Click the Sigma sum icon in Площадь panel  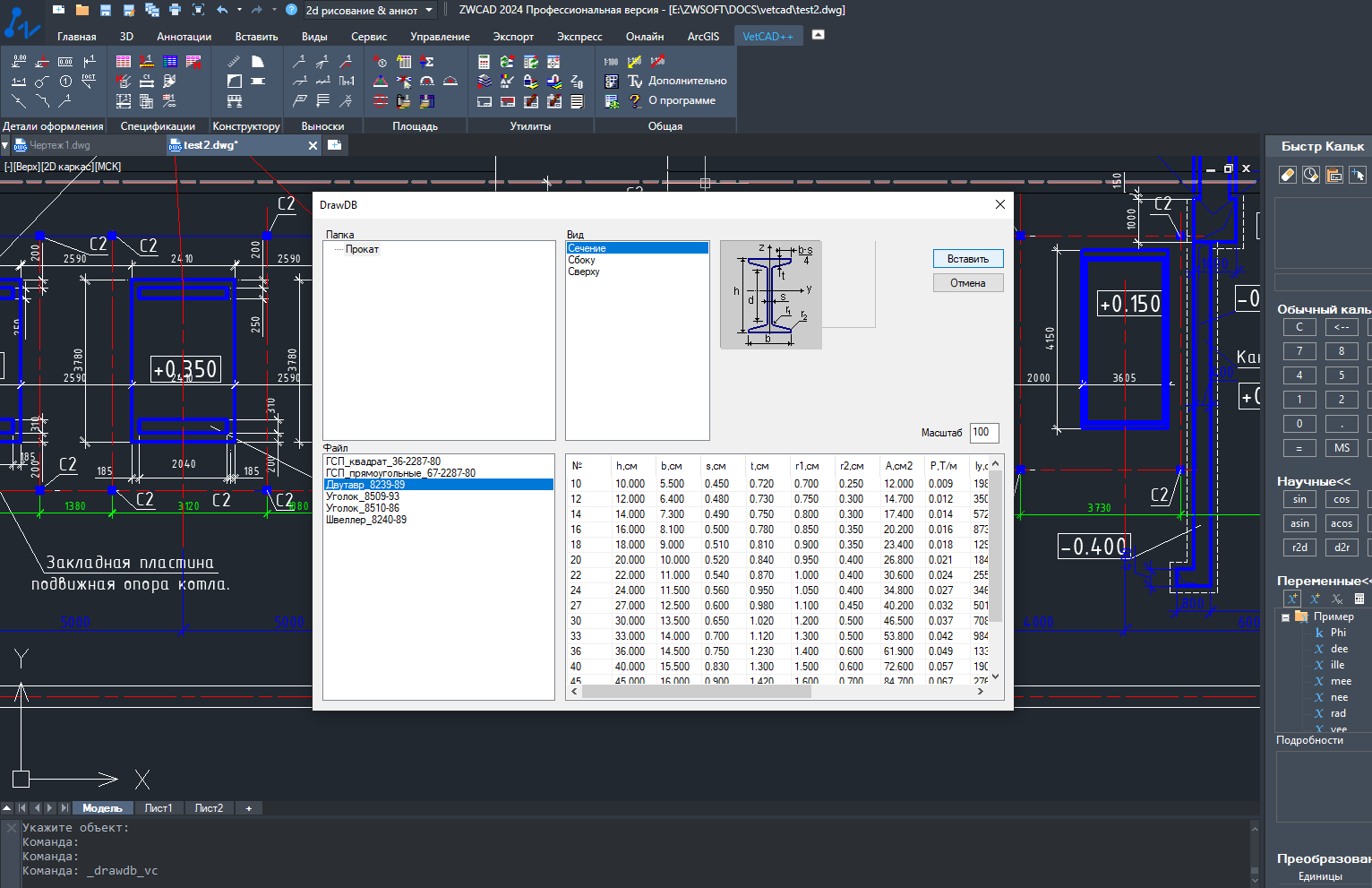[427, 62]
